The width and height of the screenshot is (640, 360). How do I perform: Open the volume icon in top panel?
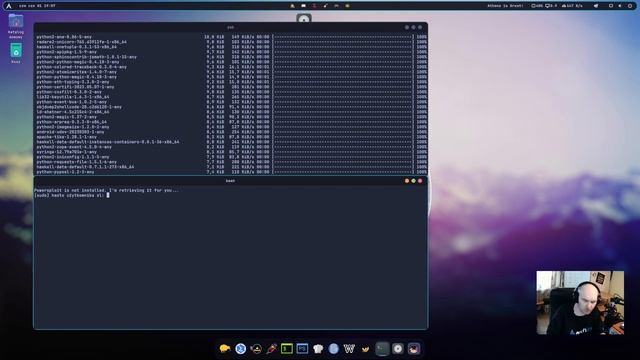point(620,6)
